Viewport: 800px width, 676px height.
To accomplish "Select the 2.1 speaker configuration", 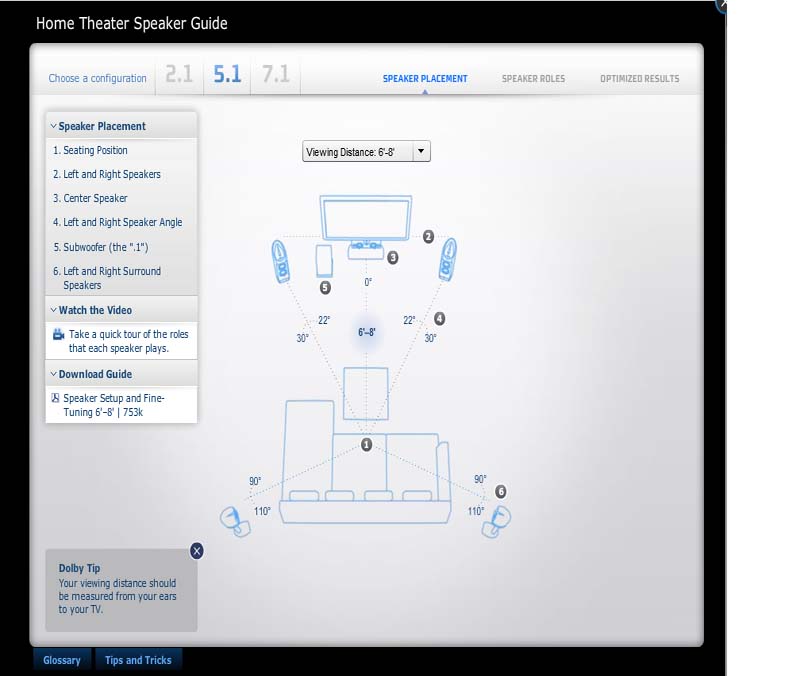I will 179,74.
